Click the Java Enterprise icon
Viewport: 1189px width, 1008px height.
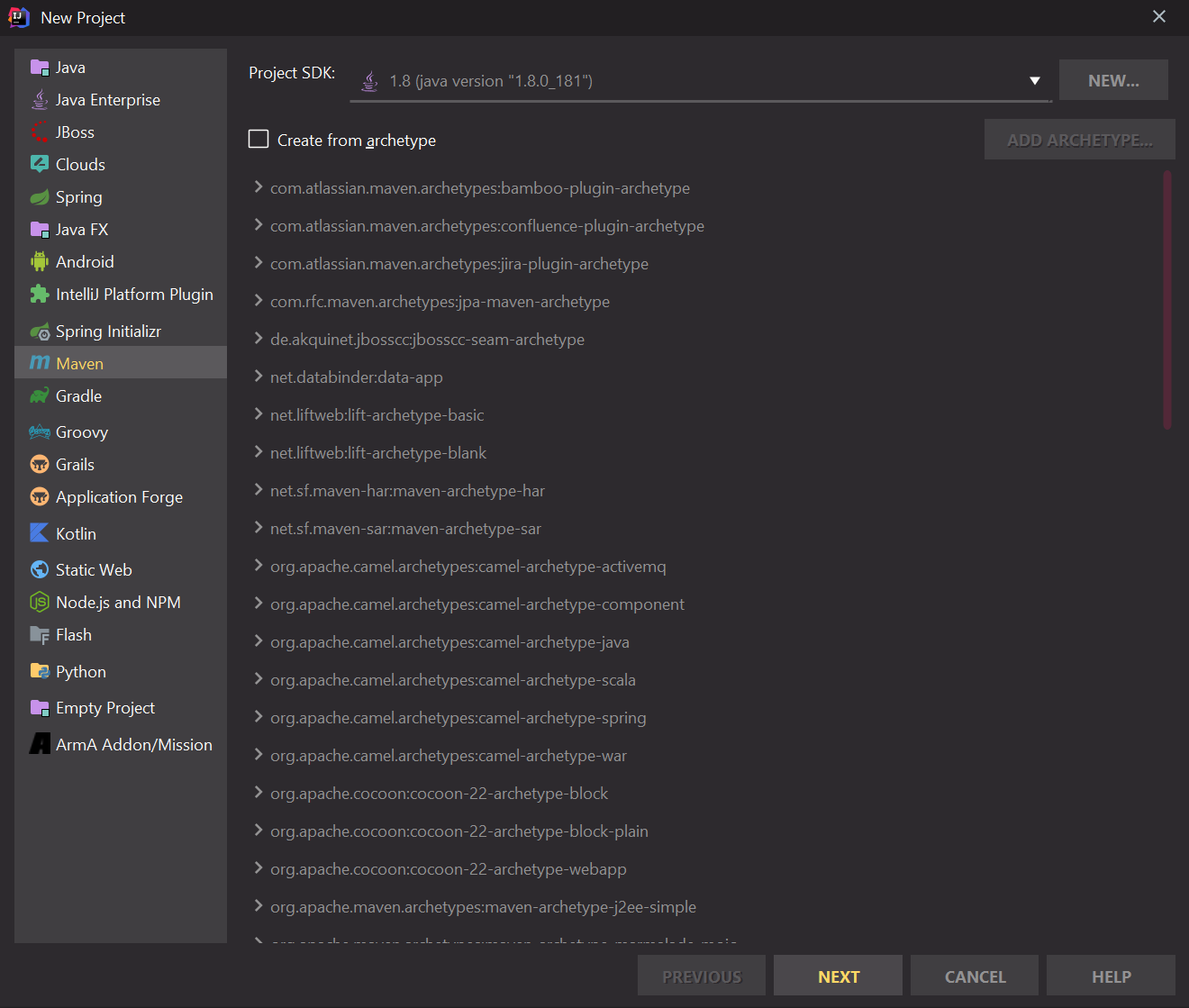[40, 100]
